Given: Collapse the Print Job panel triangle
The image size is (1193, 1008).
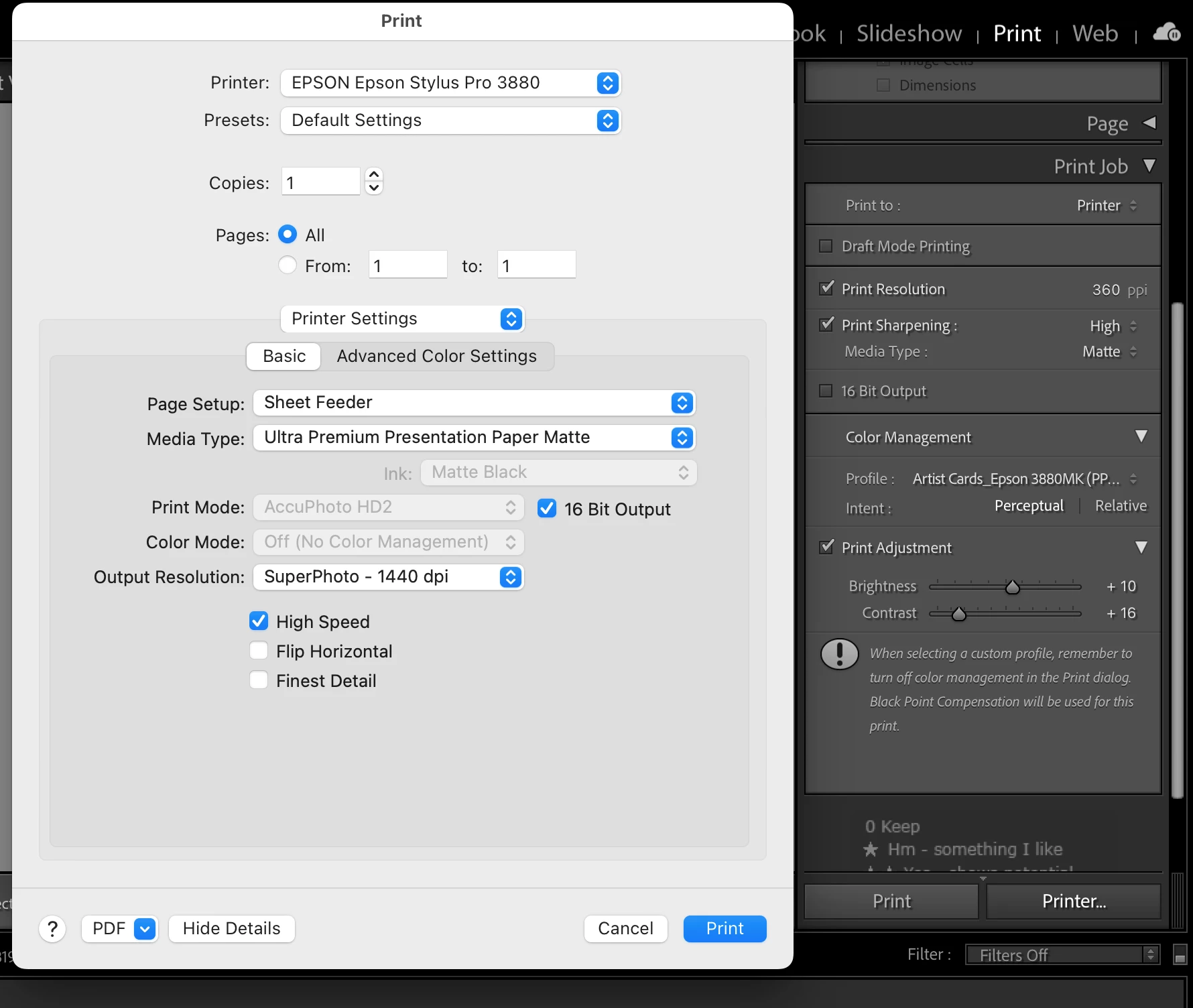Looking at the screenshot, I should click(x=1149, y=166).
